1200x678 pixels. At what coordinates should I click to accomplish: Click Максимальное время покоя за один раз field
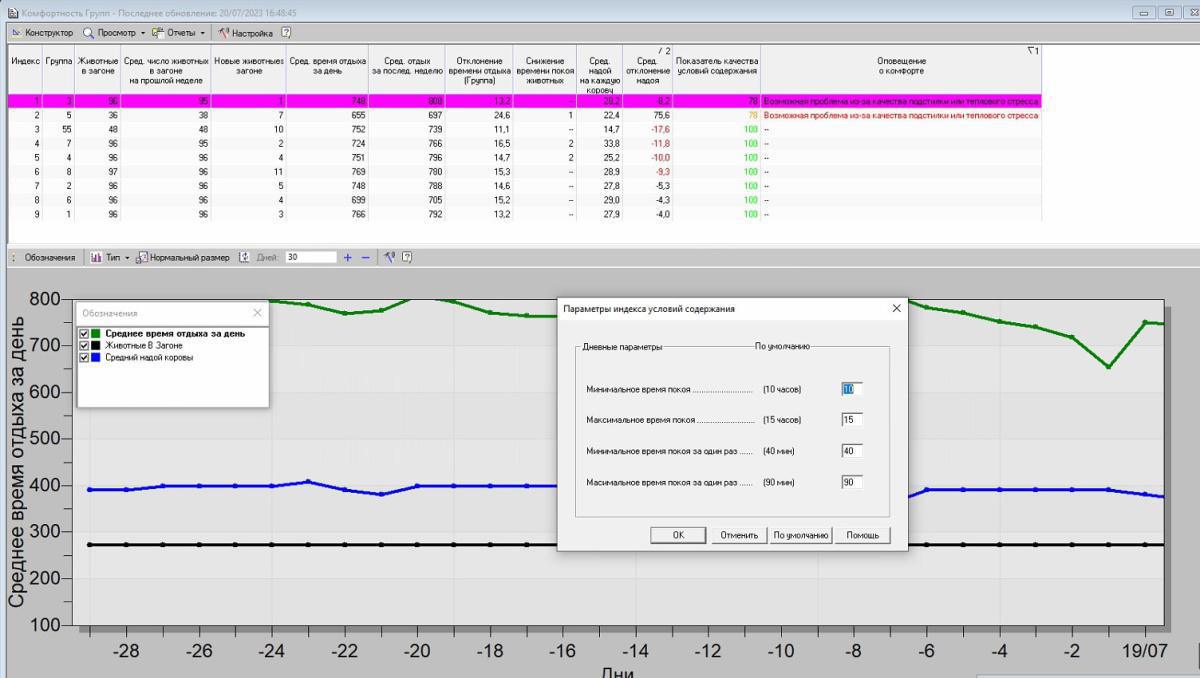point(852,482)
